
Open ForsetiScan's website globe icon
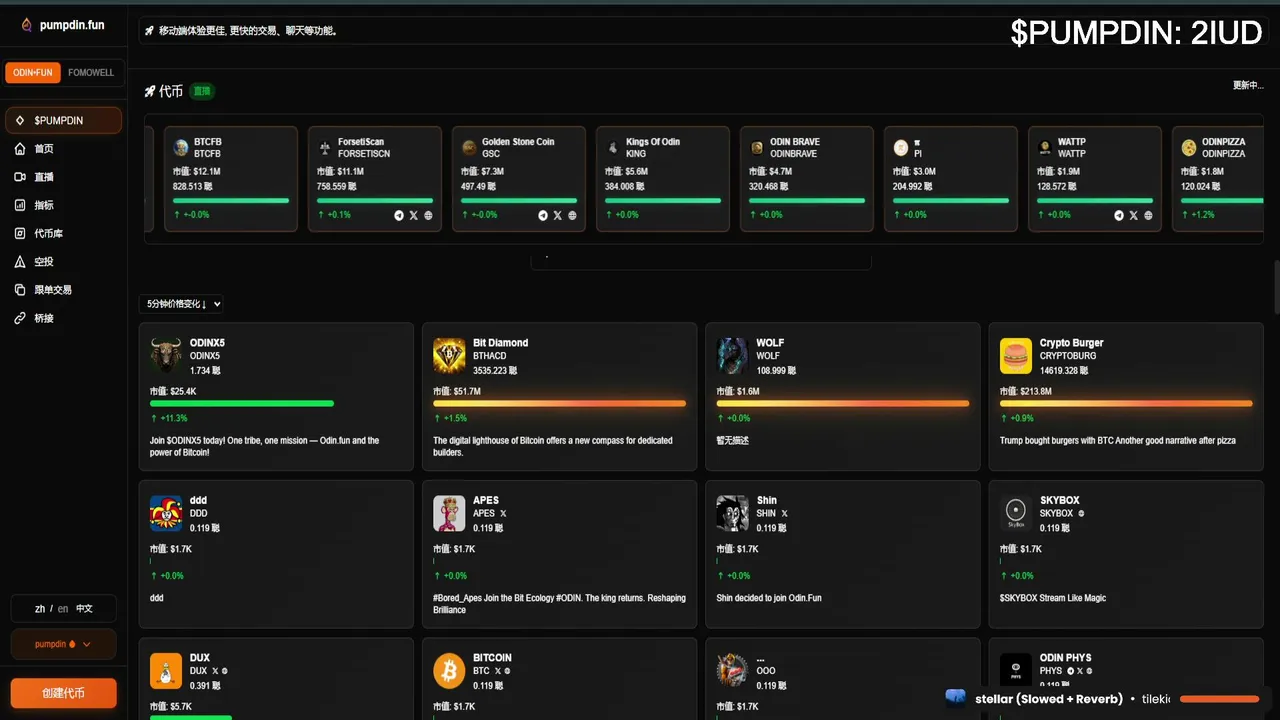428,215
